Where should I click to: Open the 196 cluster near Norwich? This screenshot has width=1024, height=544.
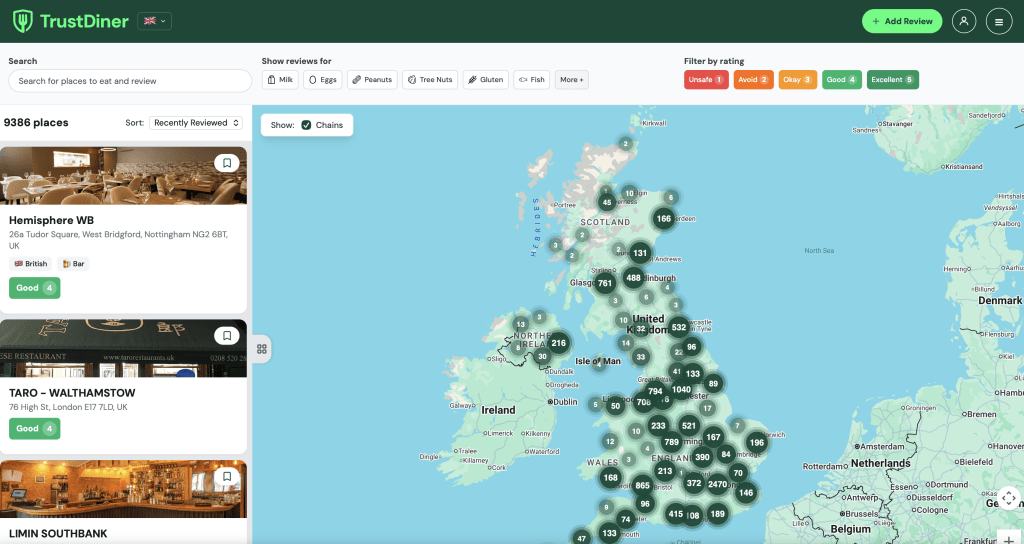tap(757, 443)
